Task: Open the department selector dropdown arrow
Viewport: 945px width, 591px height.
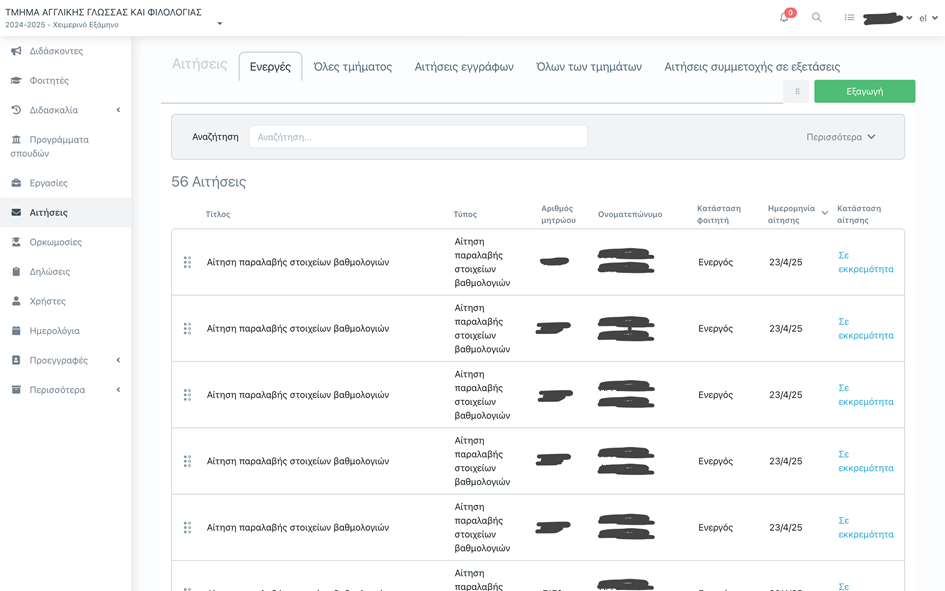Action: 219,23
